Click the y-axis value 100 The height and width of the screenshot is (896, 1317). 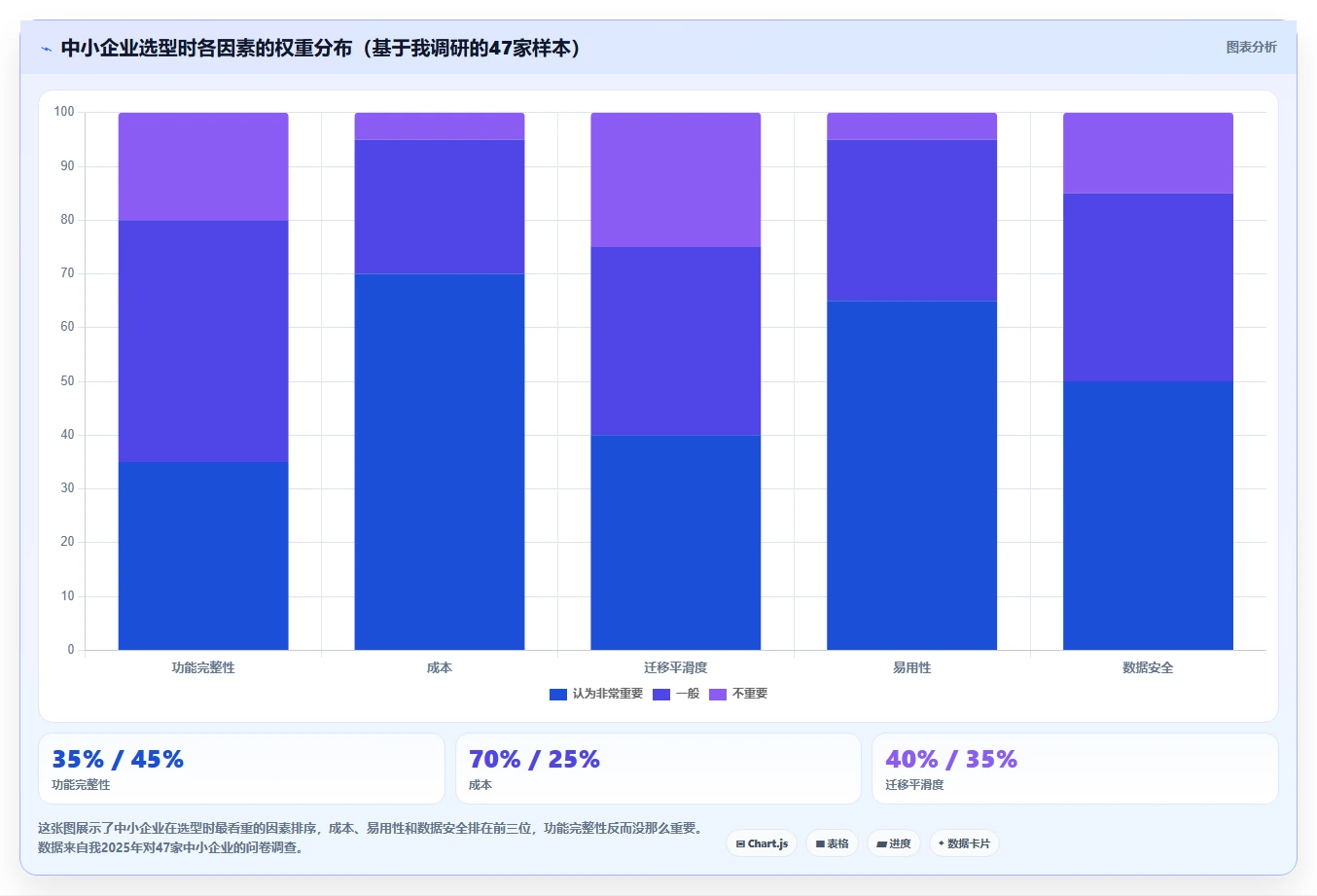coord(64,112)
